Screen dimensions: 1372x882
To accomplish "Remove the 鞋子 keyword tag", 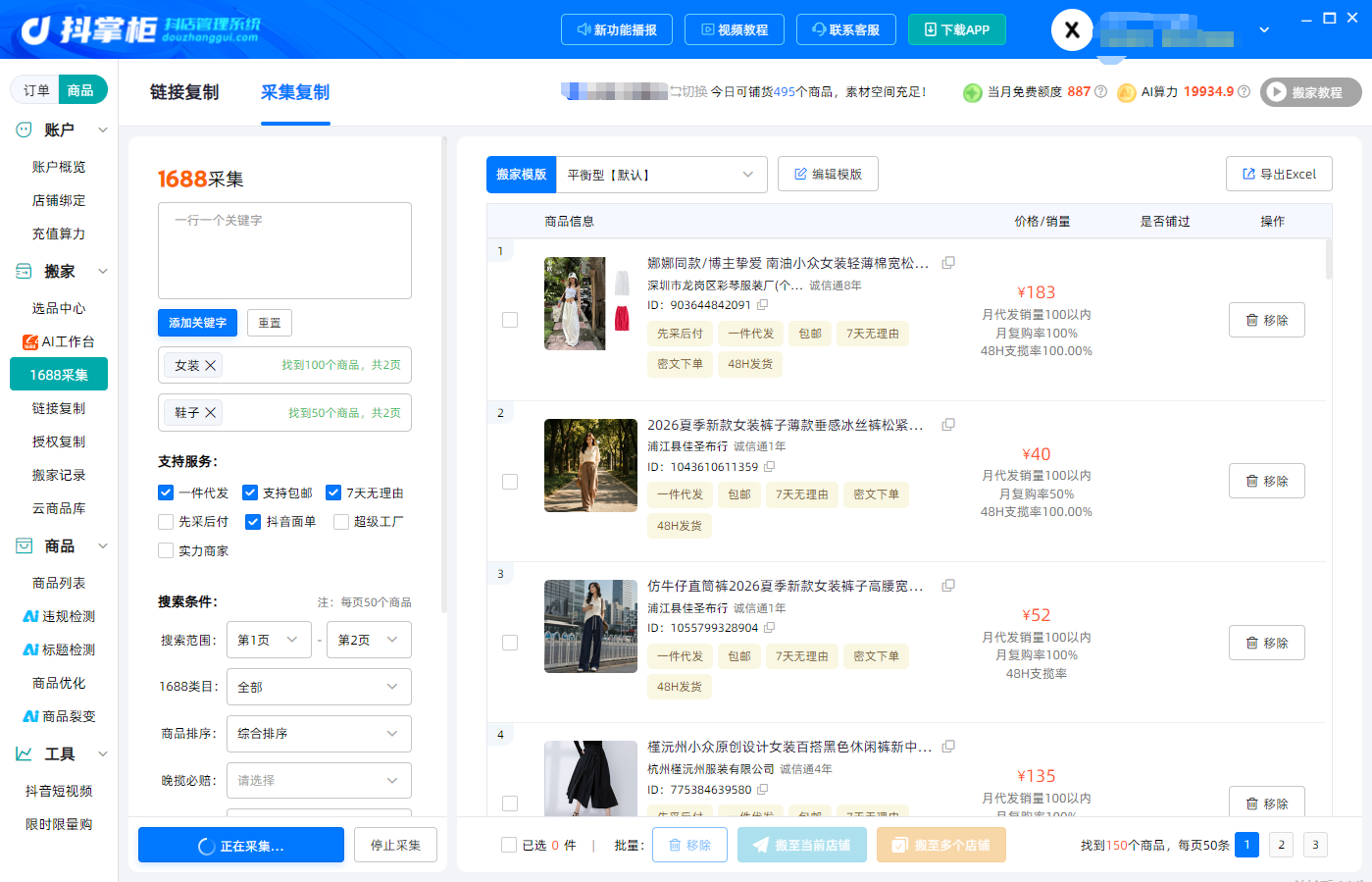I will click(x=210, y=412).
